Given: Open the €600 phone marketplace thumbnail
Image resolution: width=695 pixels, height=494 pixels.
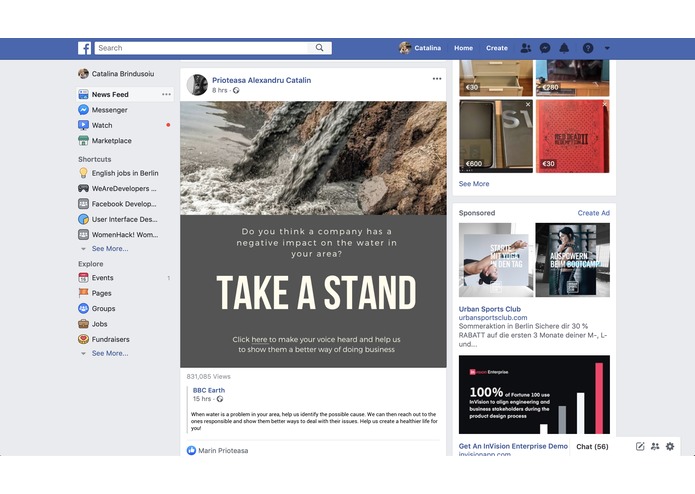Looking at the screenshot, I should pyautogui.click(x=496, y=136).
